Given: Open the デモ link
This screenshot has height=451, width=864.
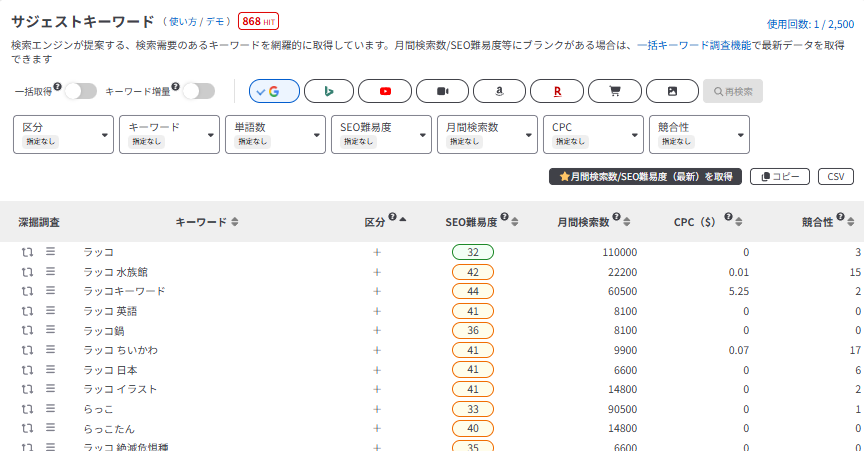Looking at the screenshot, I should click(215, 22).
